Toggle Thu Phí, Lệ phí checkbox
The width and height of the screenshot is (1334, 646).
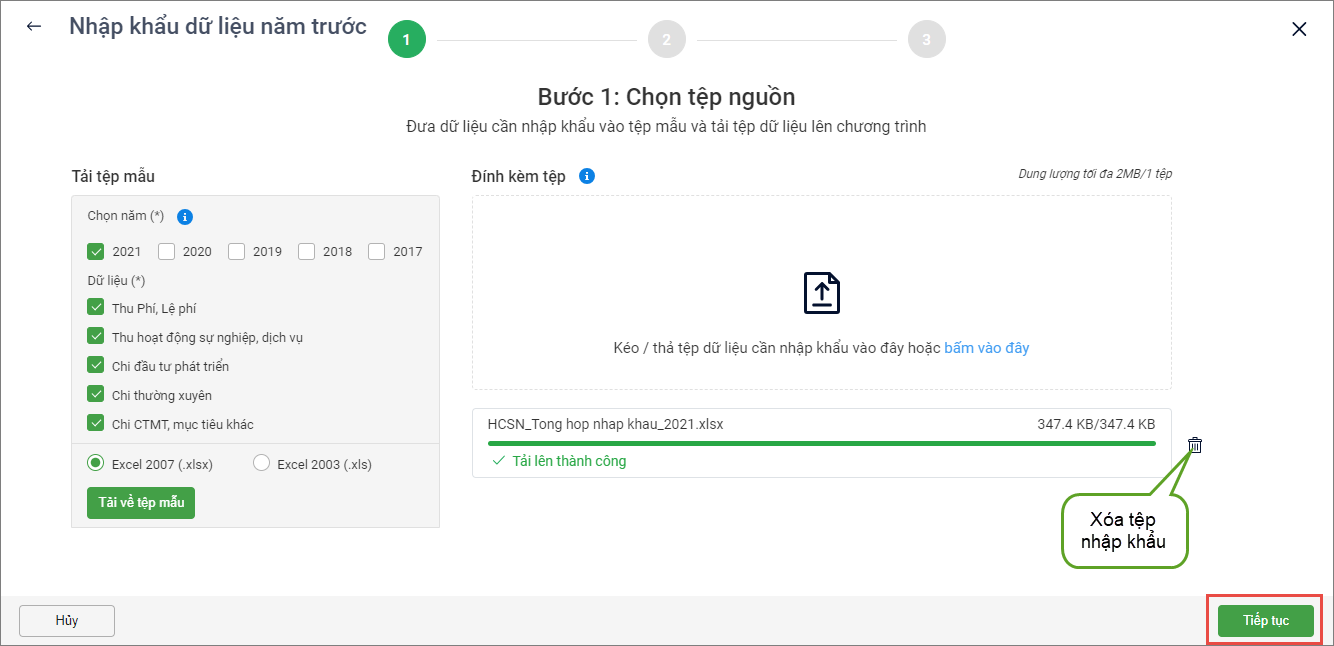[97, 308]
